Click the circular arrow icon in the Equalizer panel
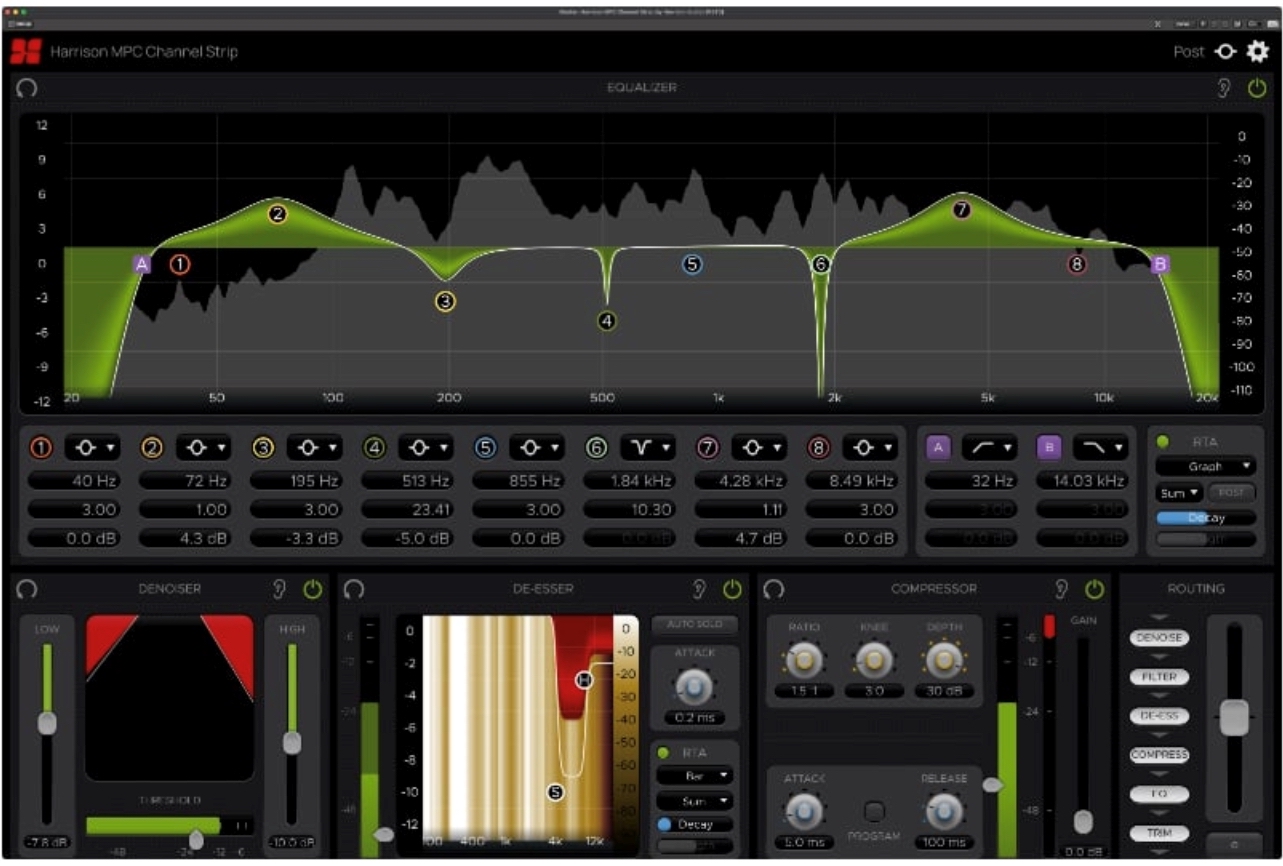Screen dimensions: 1283x866 pos(25,89)
